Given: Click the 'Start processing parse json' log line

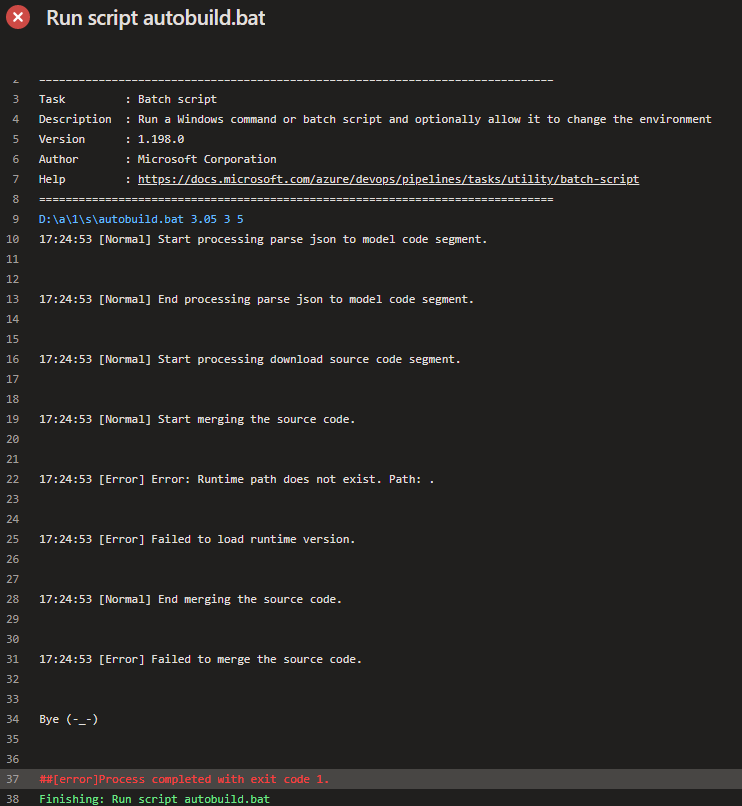Looking at the screenshot, I should (263, 239).
